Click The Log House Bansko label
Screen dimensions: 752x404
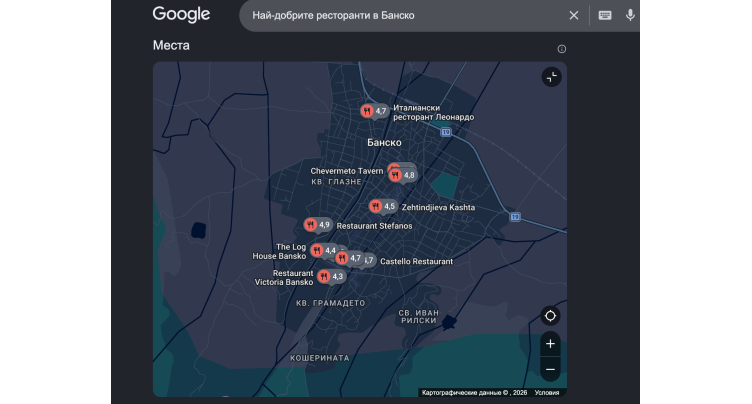pos(279,251)
